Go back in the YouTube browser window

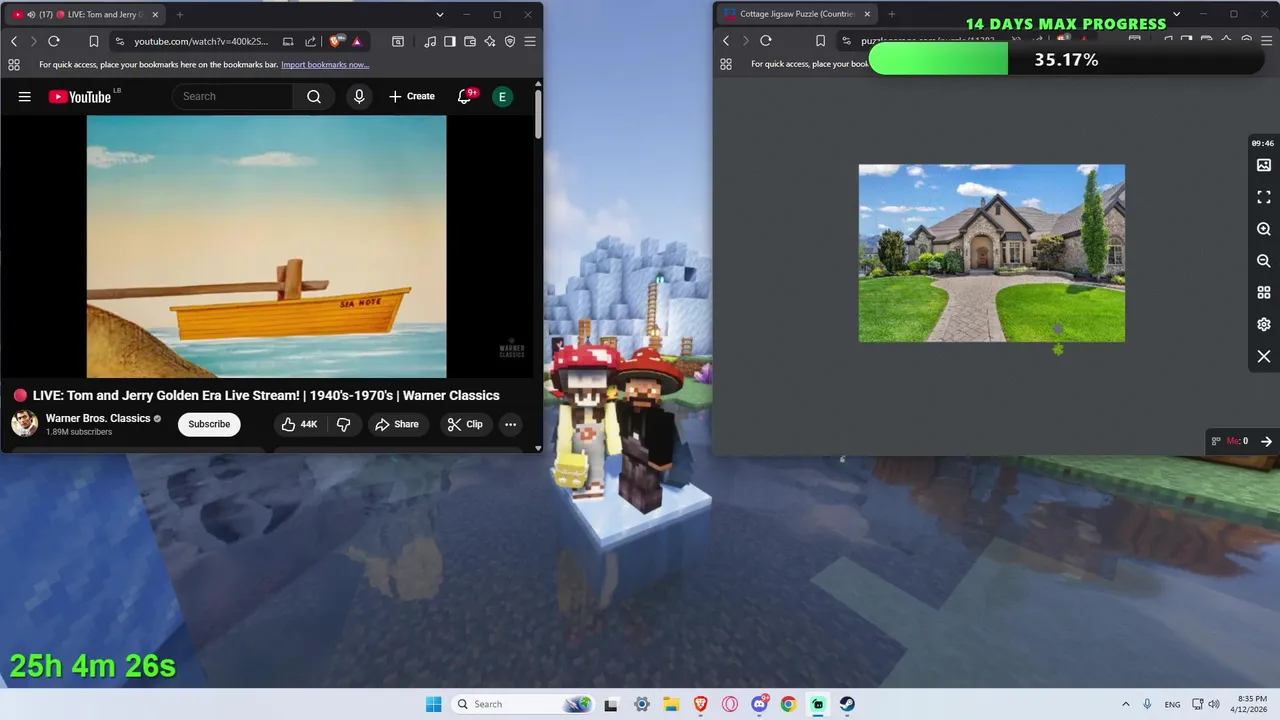pyautogui.click(x=14, y=41)
